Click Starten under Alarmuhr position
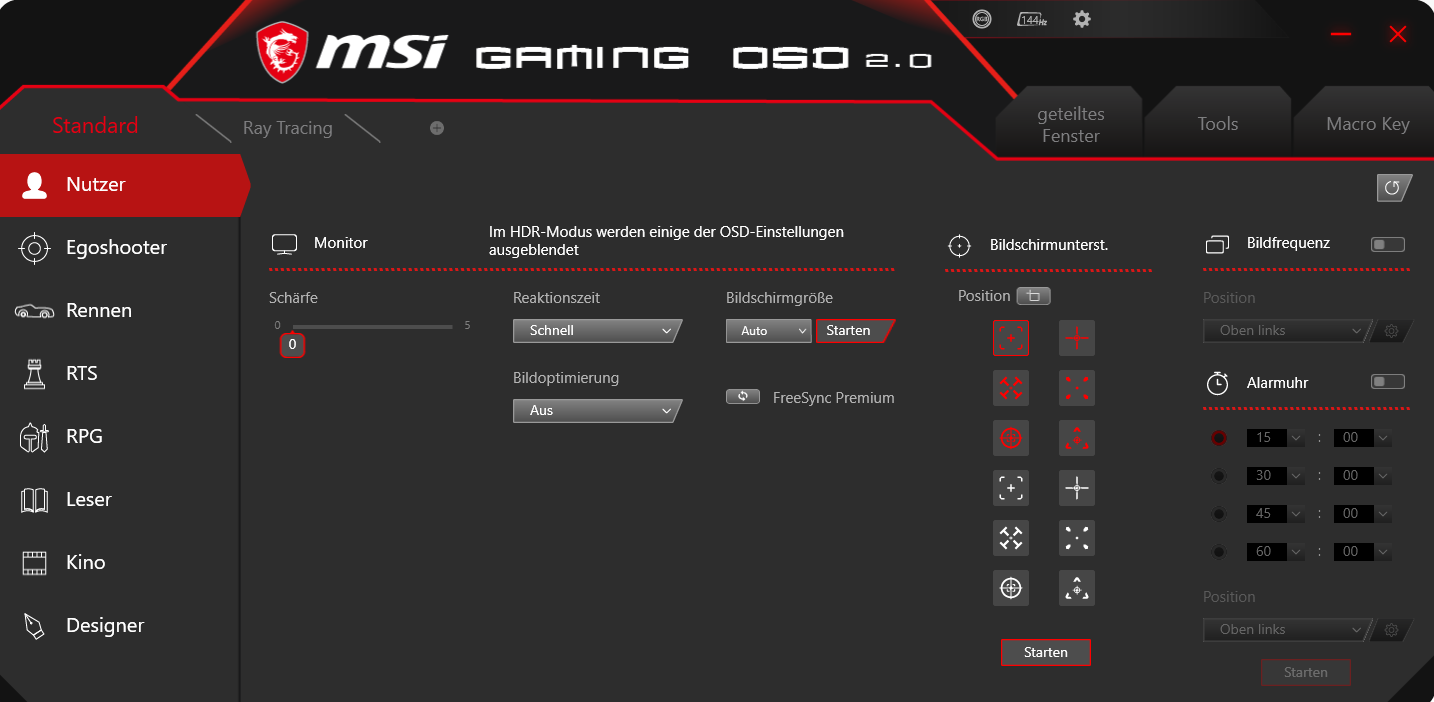 1306,673
